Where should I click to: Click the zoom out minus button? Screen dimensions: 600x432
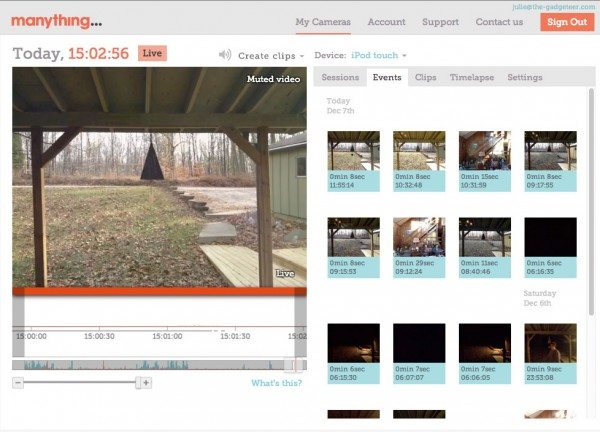coord(18,382)
